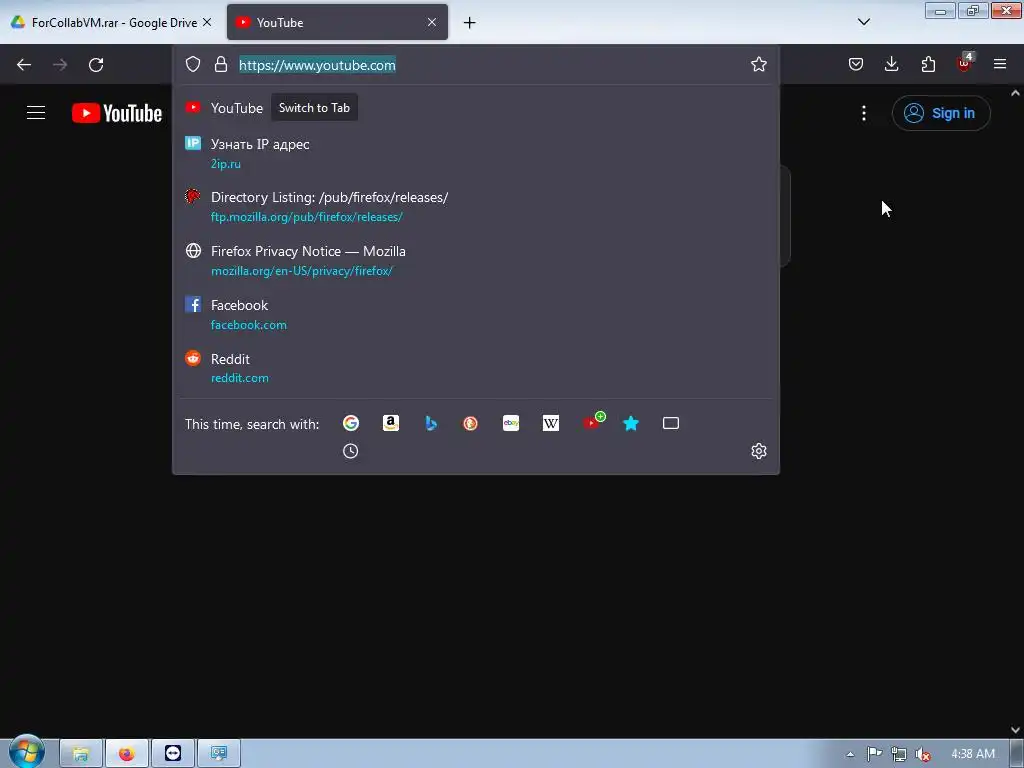Search only in open Tabs
Image resolution: width=1024 pixels, height=768 pixels.
click(x=671, y=423)
